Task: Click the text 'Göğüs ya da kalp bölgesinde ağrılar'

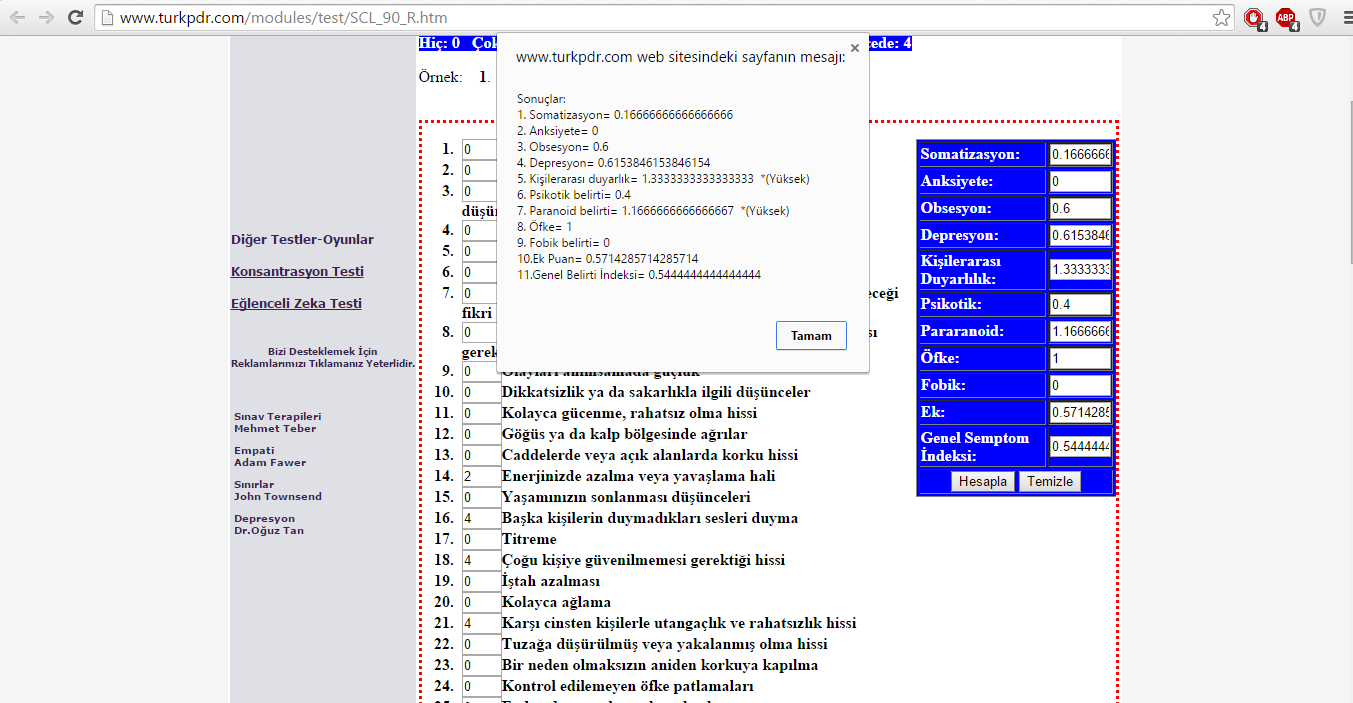Action: [624, 434]
